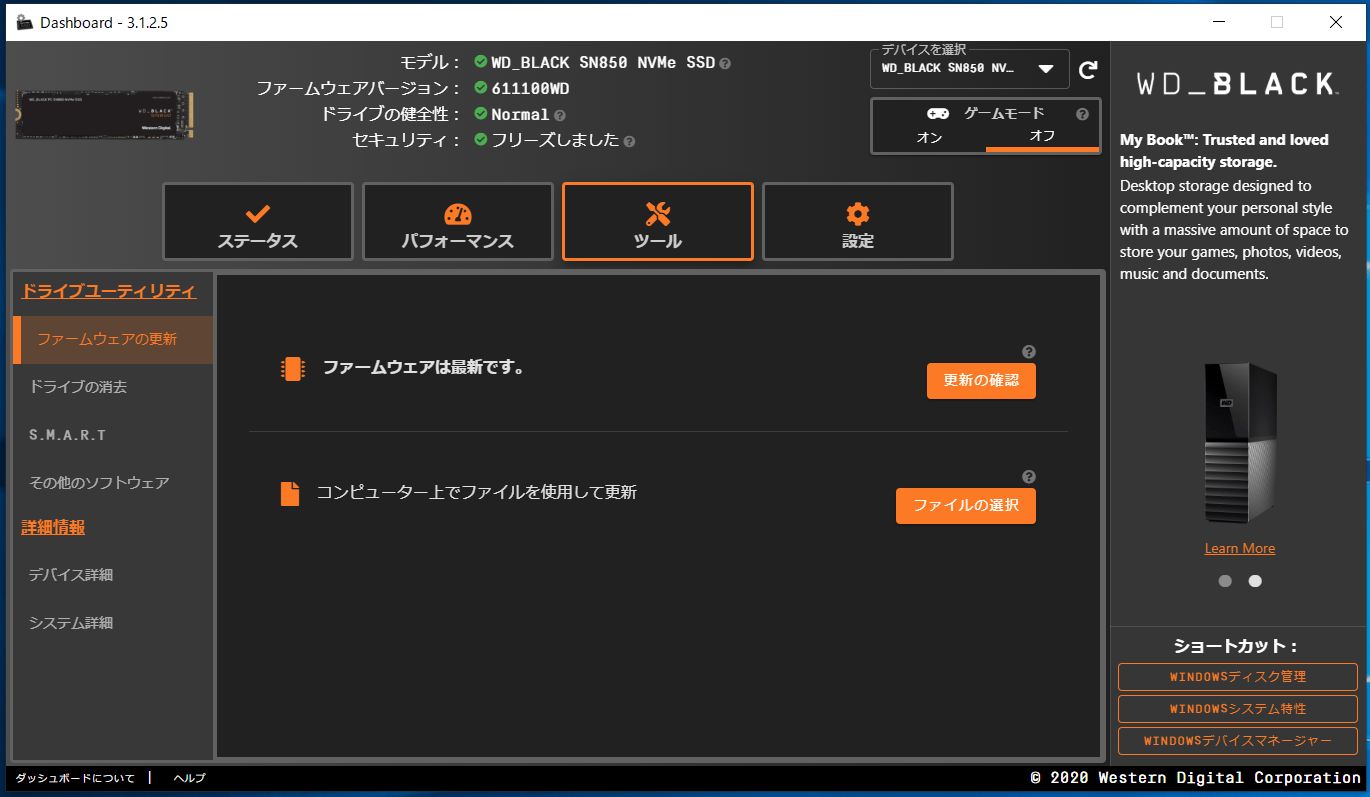Image resolution: width=1370 pixels, height=797 pixels.
Task: Click ダッシュボードについて in footer
Action: click(x=75, y=778)
